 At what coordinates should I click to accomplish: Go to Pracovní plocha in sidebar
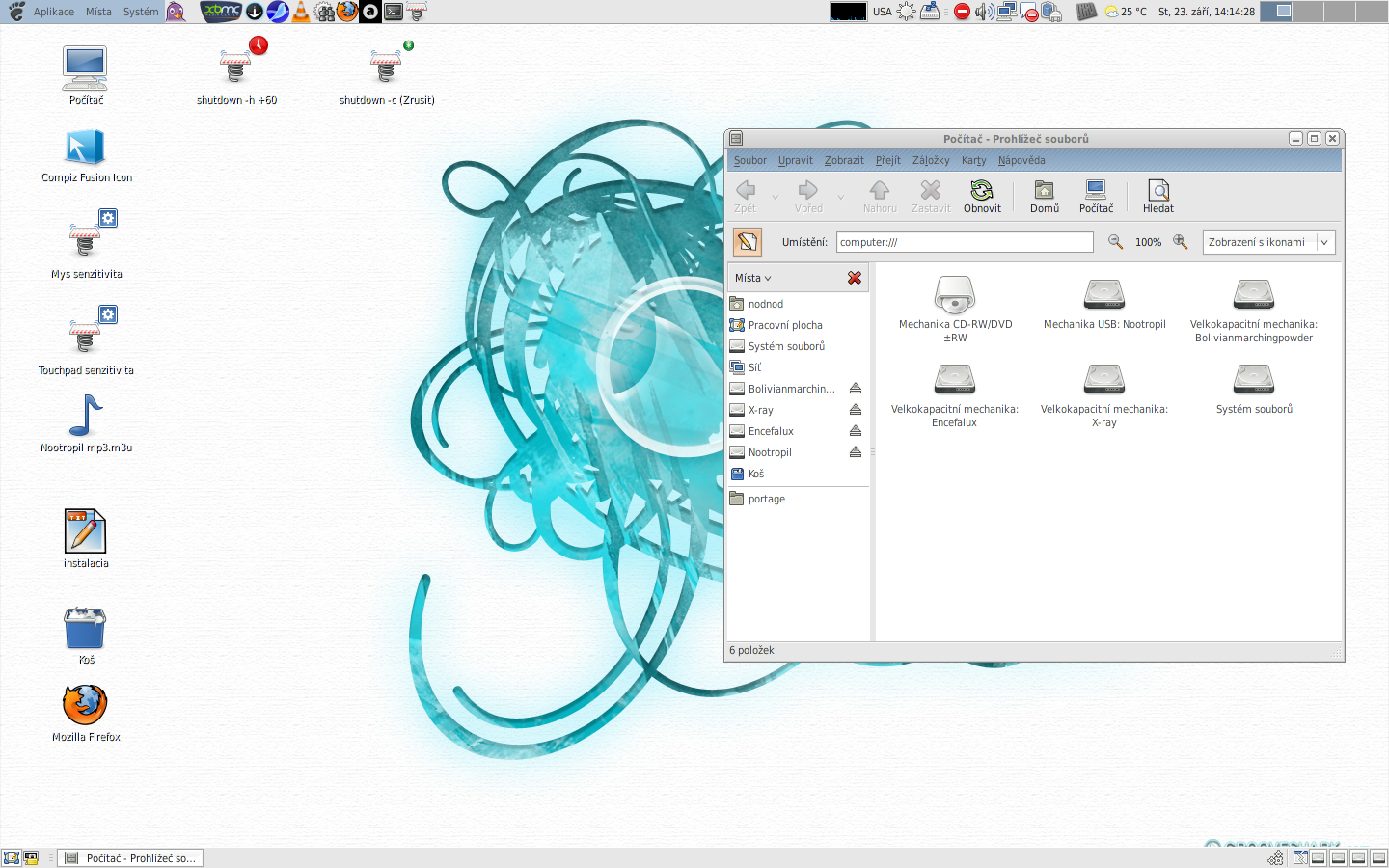click(785, 325)
